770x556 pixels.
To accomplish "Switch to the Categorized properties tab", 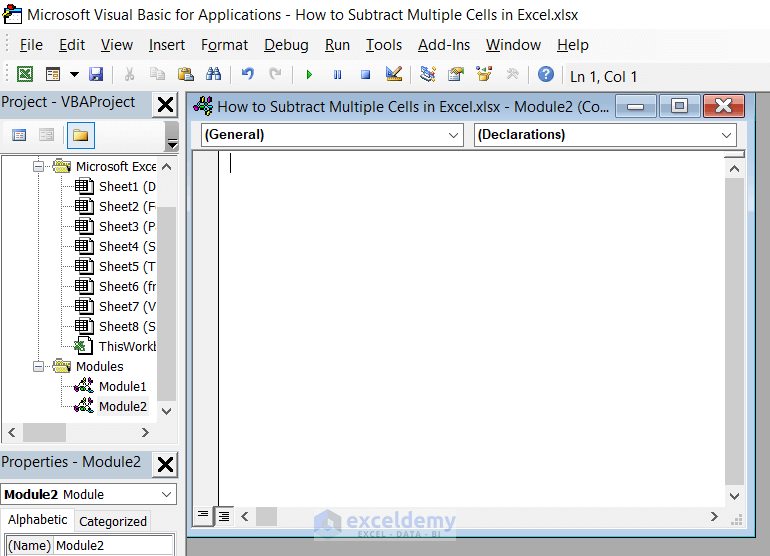I will coord(112,521).
